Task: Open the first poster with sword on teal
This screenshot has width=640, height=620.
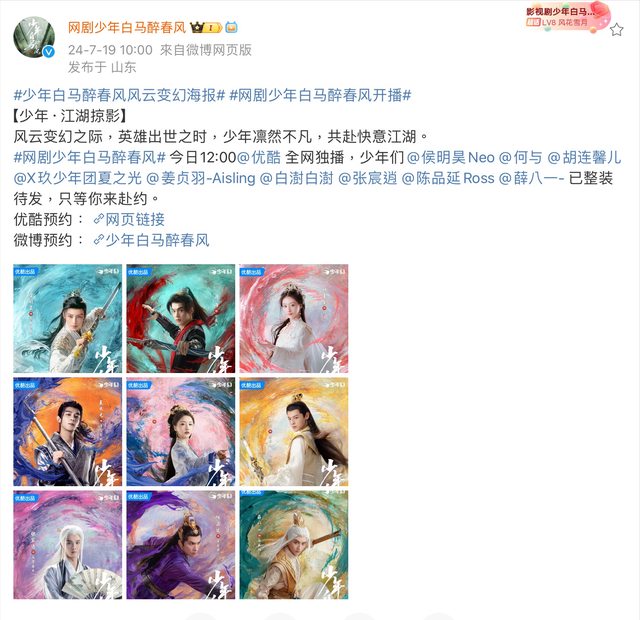Action: pos(68,318)
